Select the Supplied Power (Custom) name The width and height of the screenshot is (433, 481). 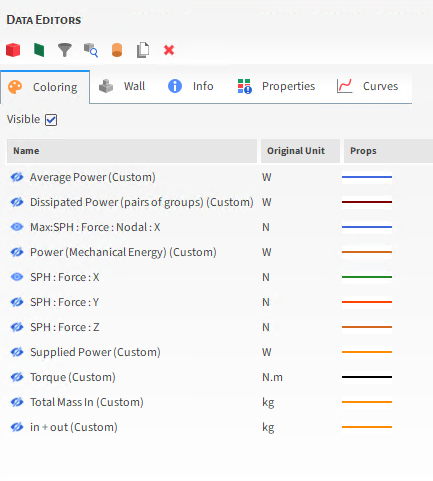pos(95,352)
